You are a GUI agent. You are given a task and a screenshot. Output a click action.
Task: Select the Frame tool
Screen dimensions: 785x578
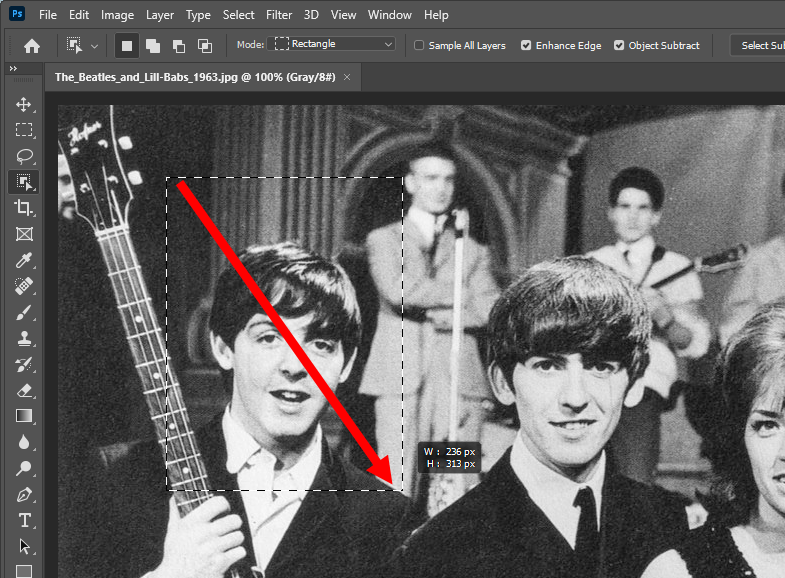pos(24,234)
